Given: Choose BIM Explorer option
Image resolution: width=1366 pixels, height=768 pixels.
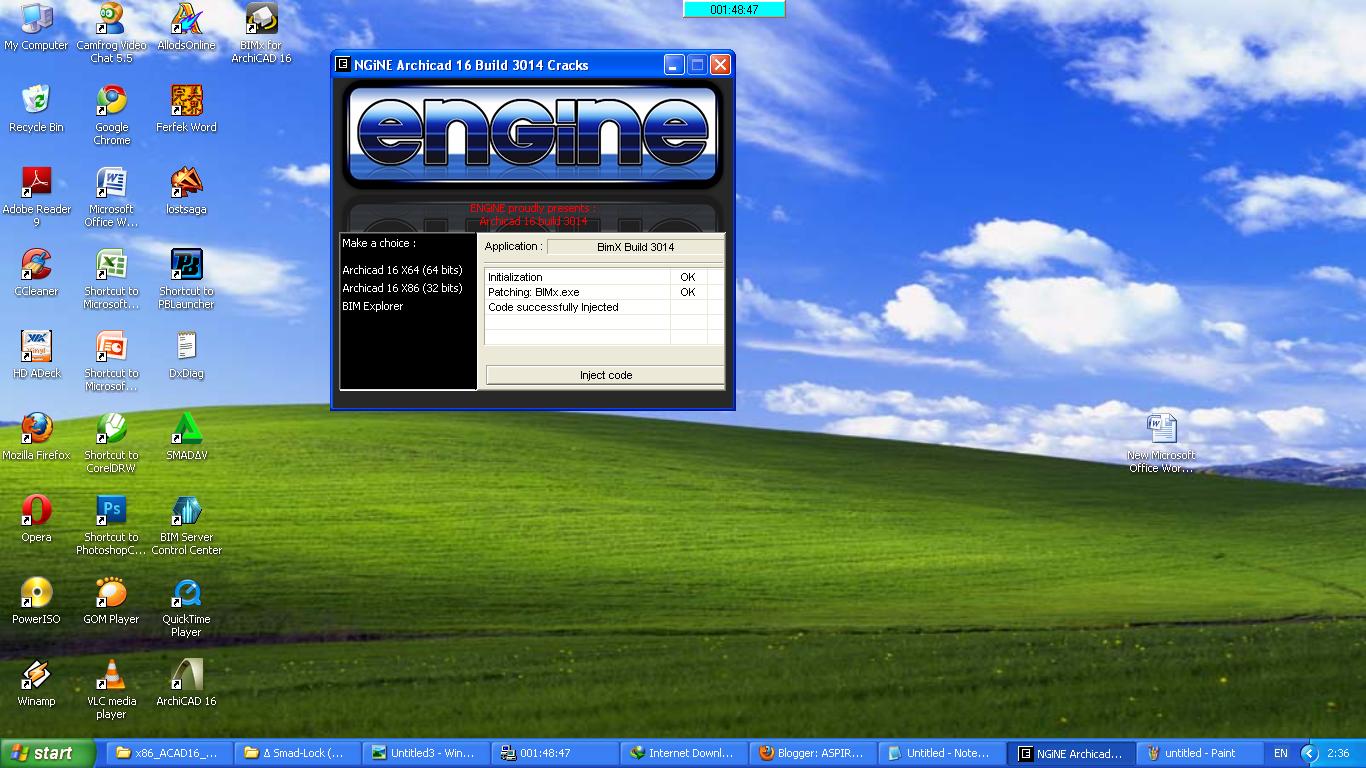Looking at the screenshot, I should click(373, 306).
